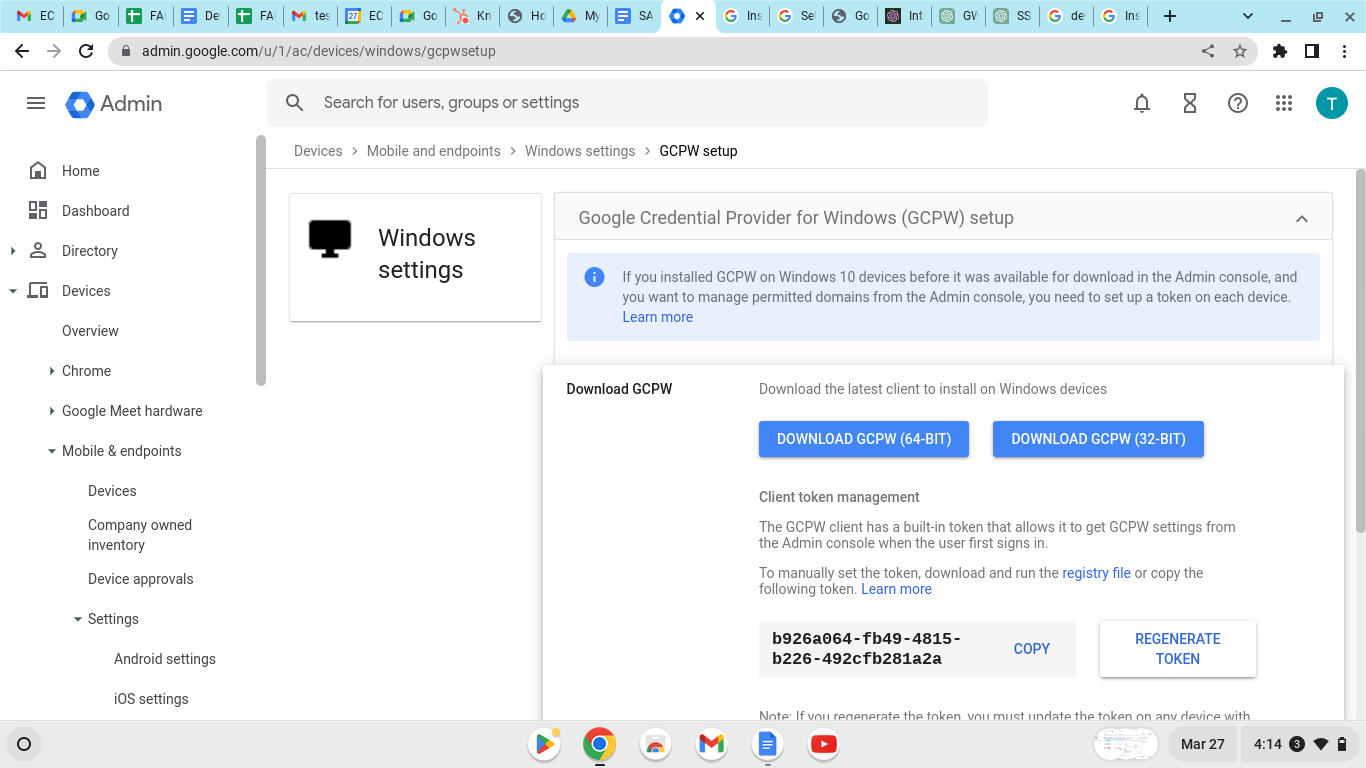Expand Google Meet hardware arrow
Image resolution: width=1366 pixels, height=768 pixels.
(x=52, y=411)
